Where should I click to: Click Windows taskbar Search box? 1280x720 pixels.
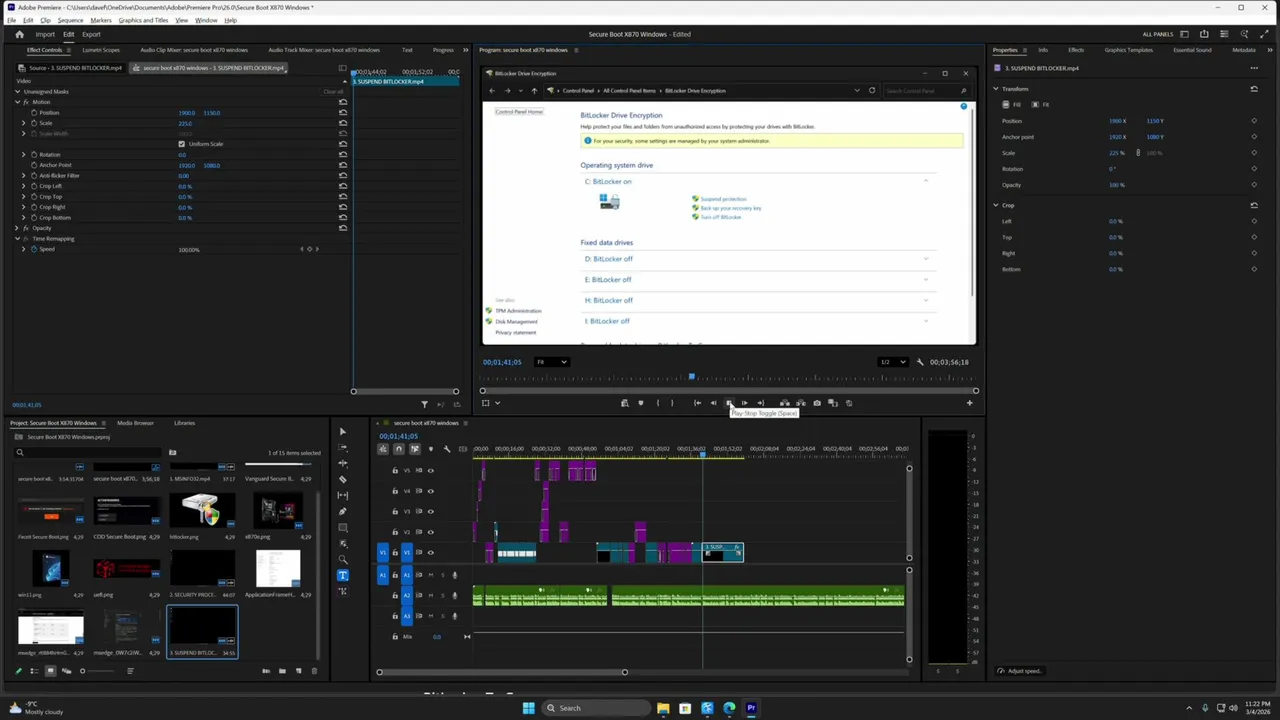pos(595,708)
